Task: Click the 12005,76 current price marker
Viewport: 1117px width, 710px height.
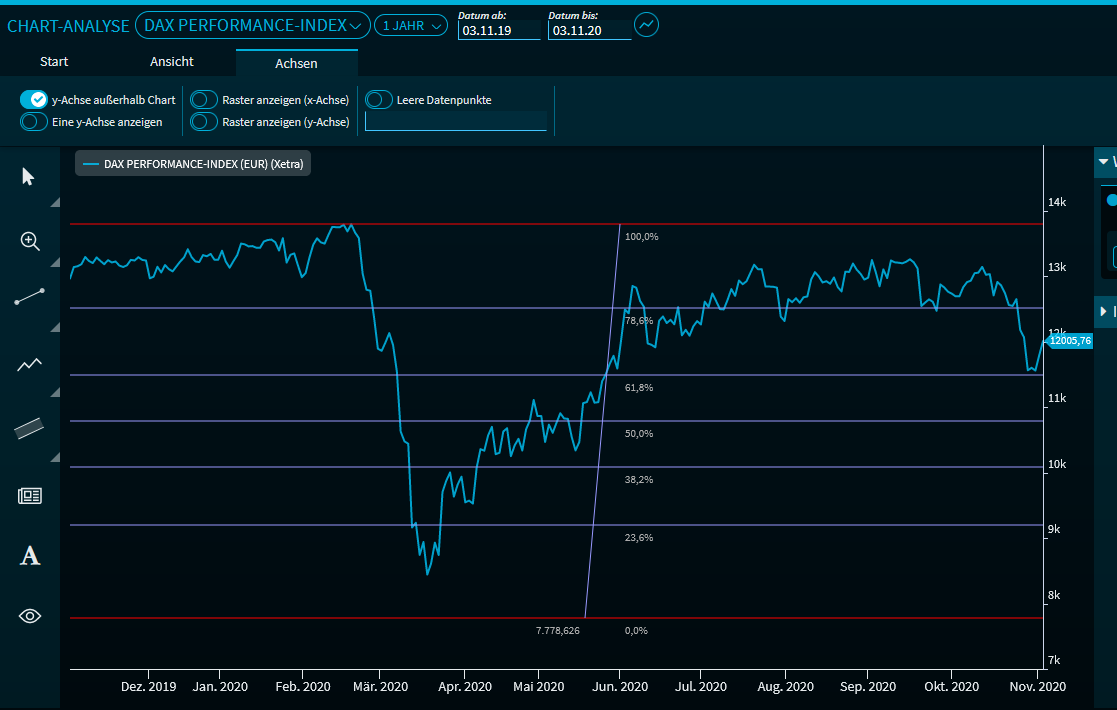Action: [1070, 341]
